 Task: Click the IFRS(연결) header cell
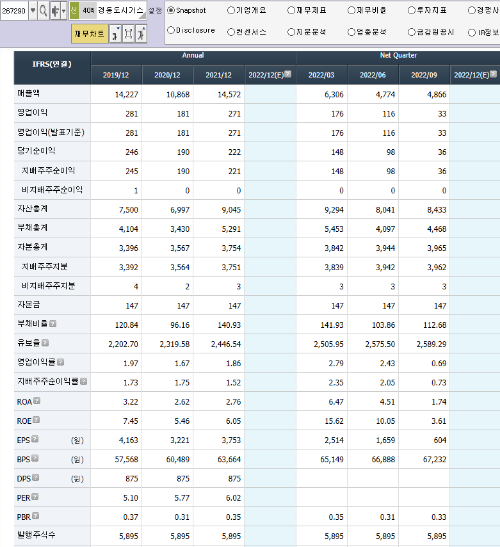pyautogui.click(x=52, y=67)
